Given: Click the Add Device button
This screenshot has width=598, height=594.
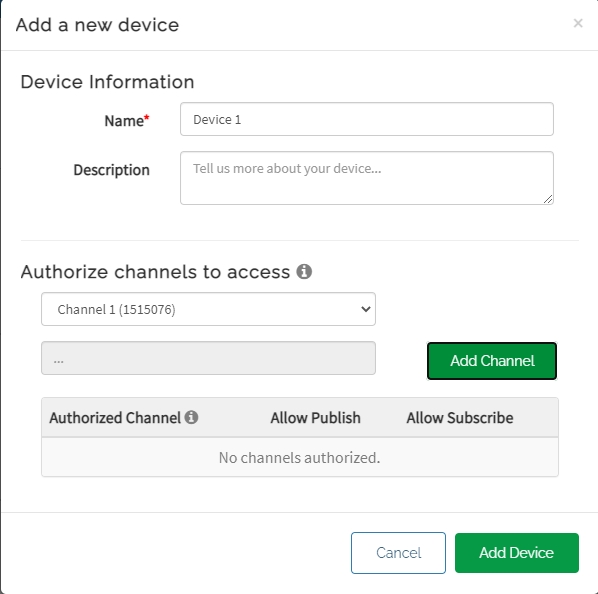Looking at the screenshot, I should point(517,553).
